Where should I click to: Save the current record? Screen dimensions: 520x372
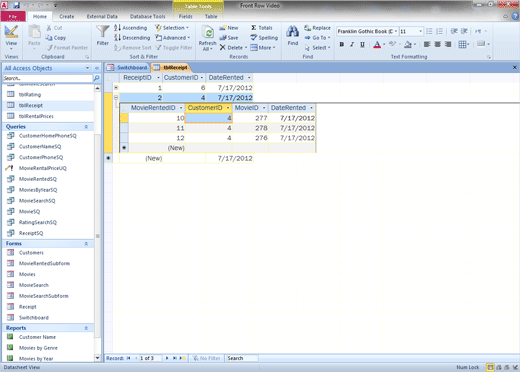coord(229,38)
